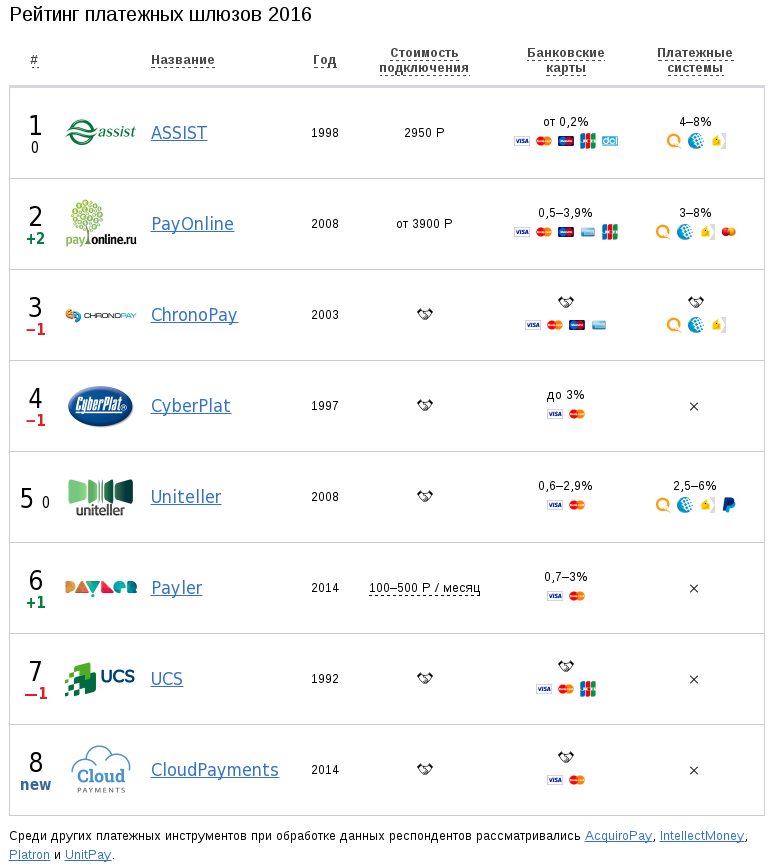Click the Payler colorful logo
The height and width of the screenshot is (867, 773).
point(100,588)
